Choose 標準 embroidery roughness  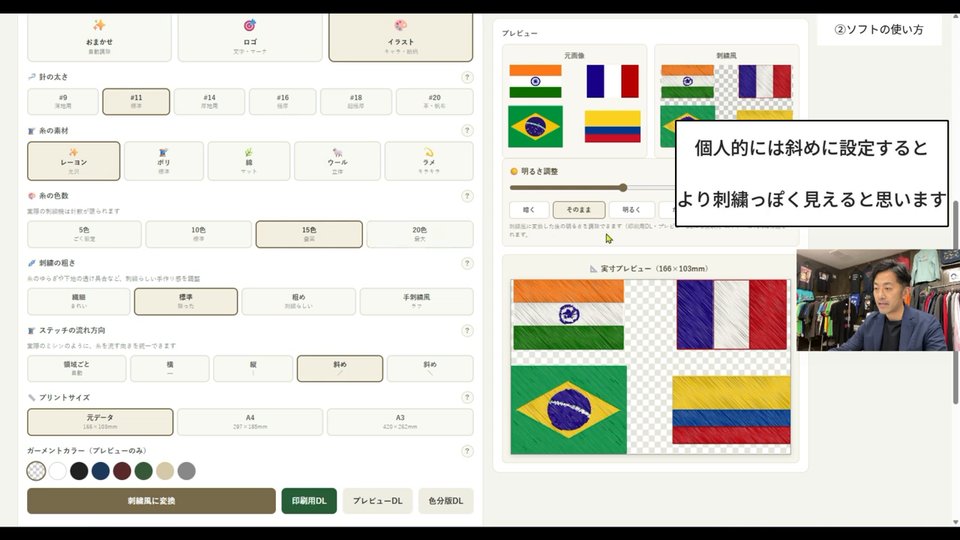(186, 301)
